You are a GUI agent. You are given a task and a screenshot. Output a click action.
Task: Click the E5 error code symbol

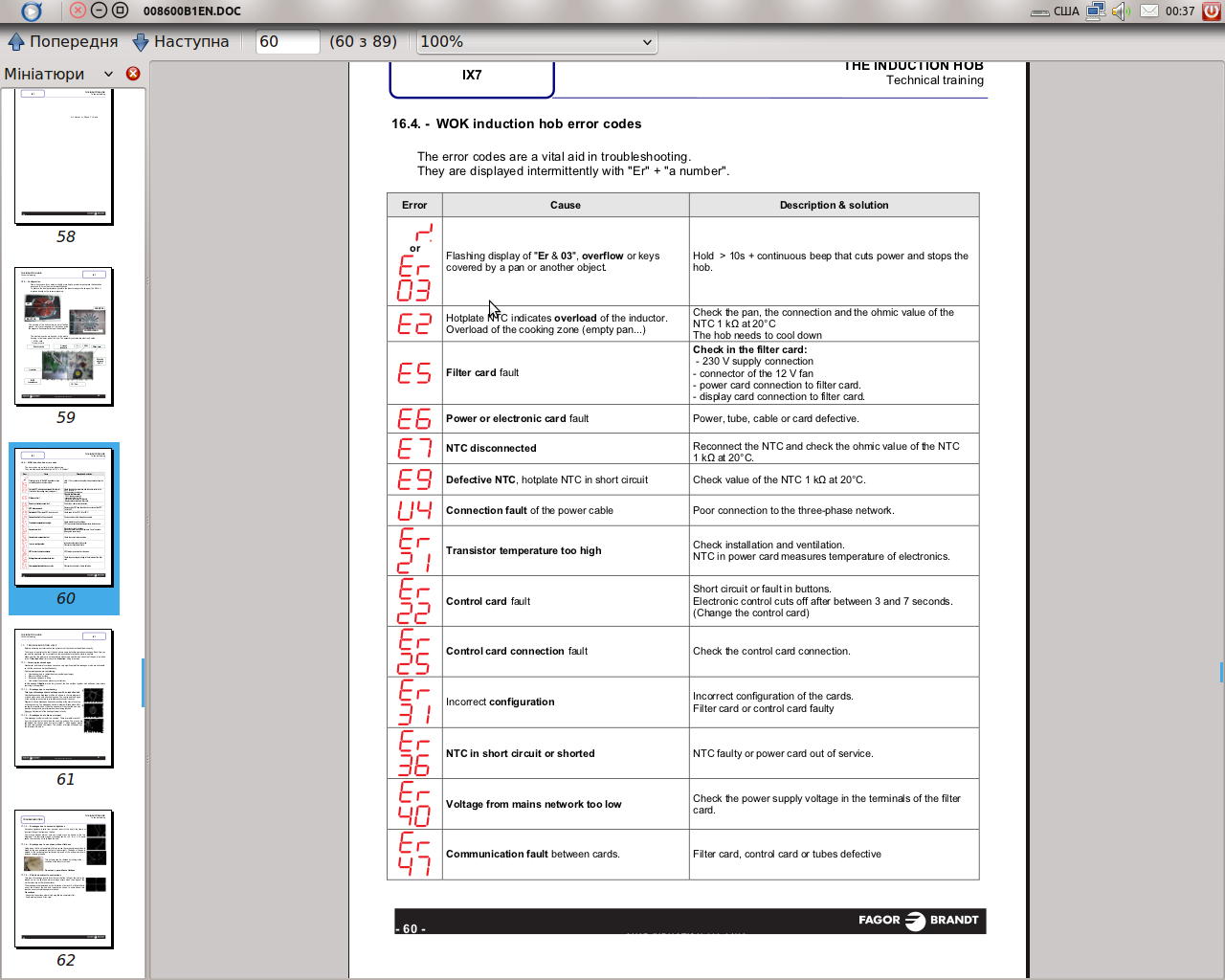tap(414, 372)
